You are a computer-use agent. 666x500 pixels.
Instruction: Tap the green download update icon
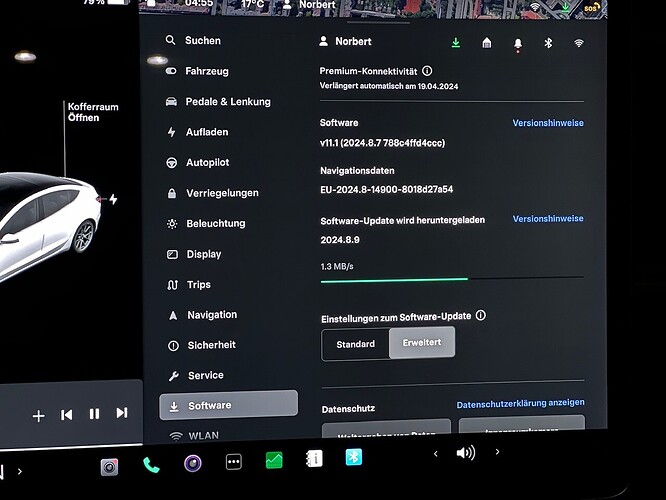[456, 42]
